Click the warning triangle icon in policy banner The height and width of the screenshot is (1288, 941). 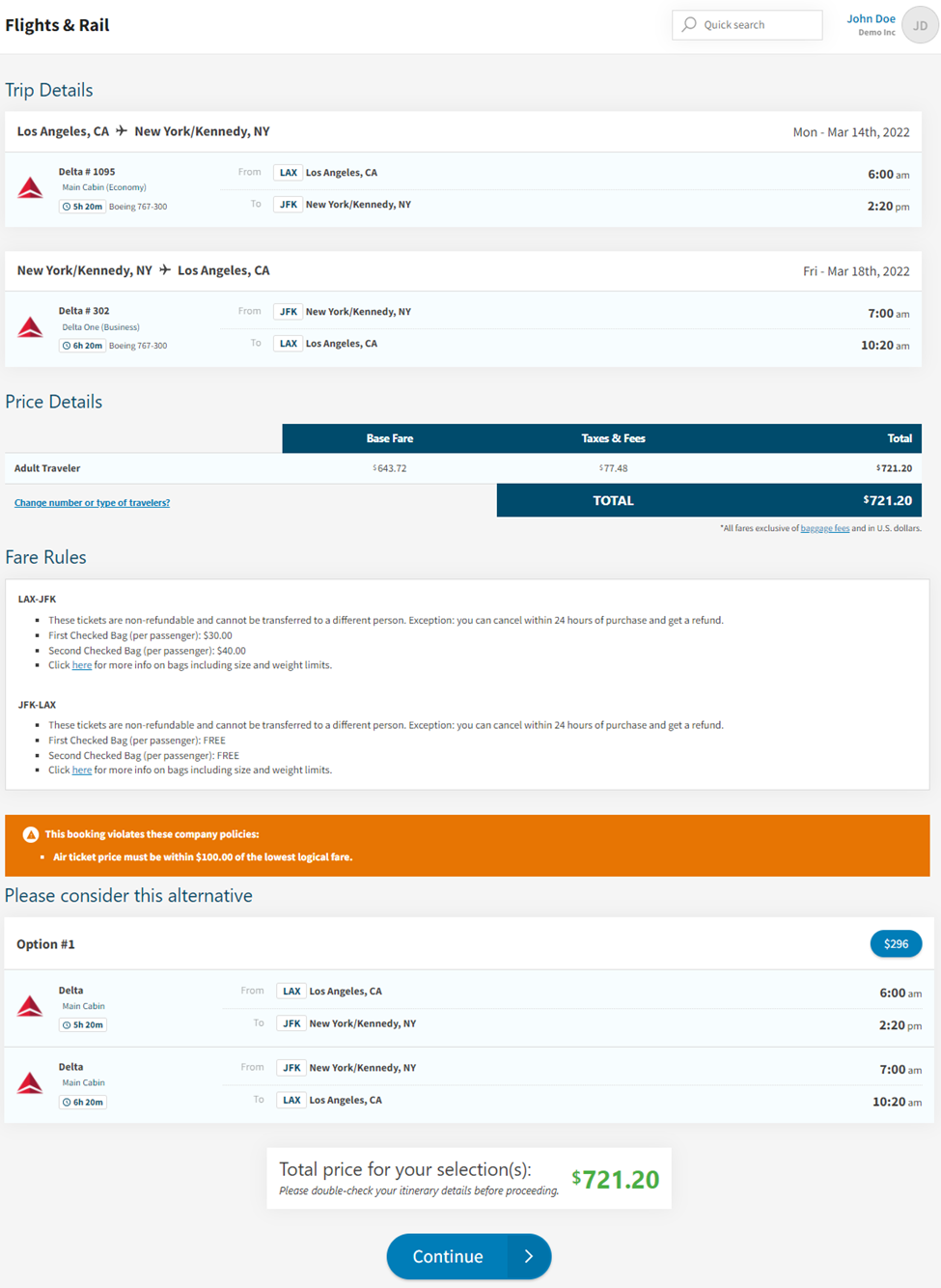(x=31, y=834)
